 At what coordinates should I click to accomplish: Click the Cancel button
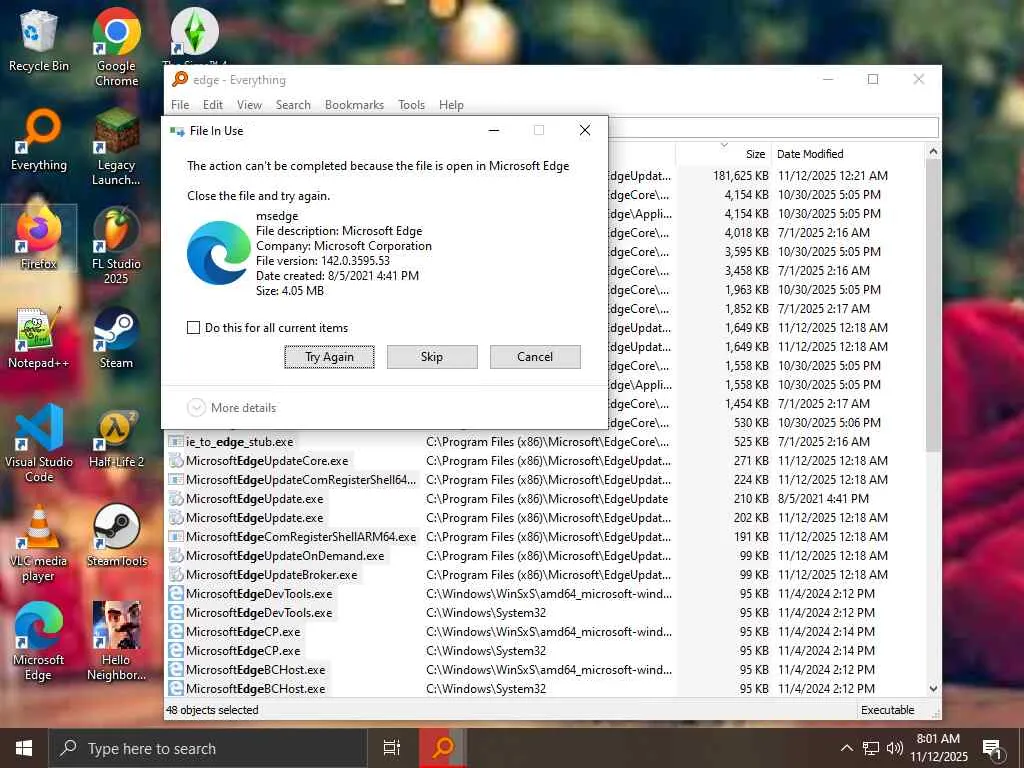point(535,357)
